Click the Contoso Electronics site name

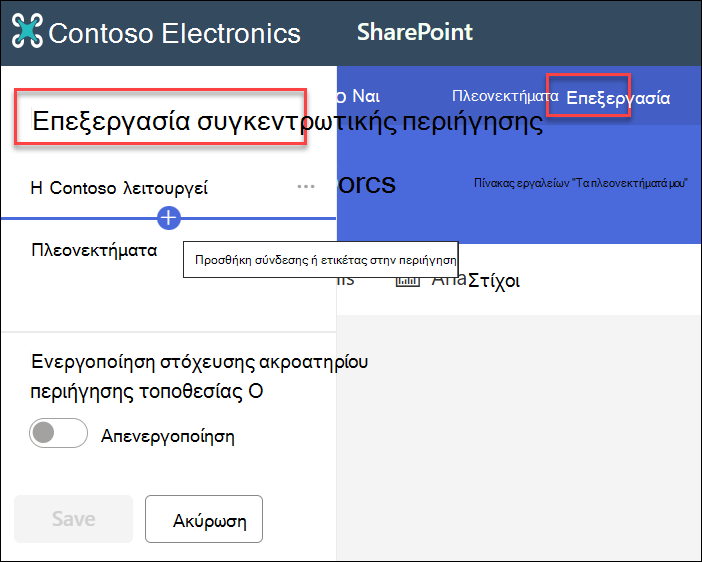tap(174, 33)
